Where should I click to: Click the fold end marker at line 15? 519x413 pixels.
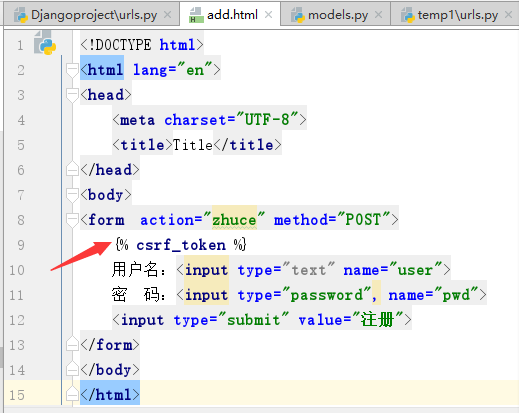(72, 394)
